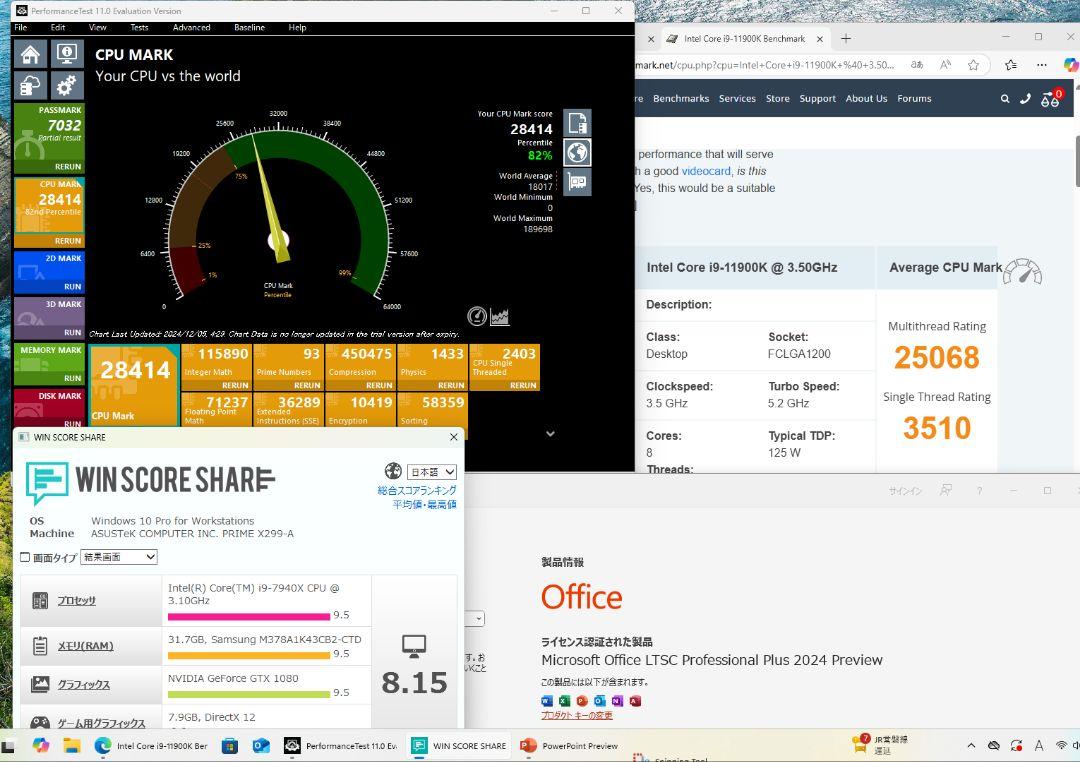
Task: Open the プロセッサ details link
Action: click(x=76, y=601)
